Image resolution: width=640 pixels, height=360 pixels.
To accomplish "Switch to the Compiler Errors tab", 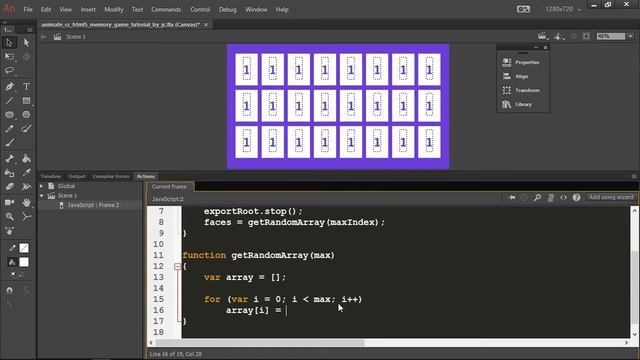I will 111,176.
